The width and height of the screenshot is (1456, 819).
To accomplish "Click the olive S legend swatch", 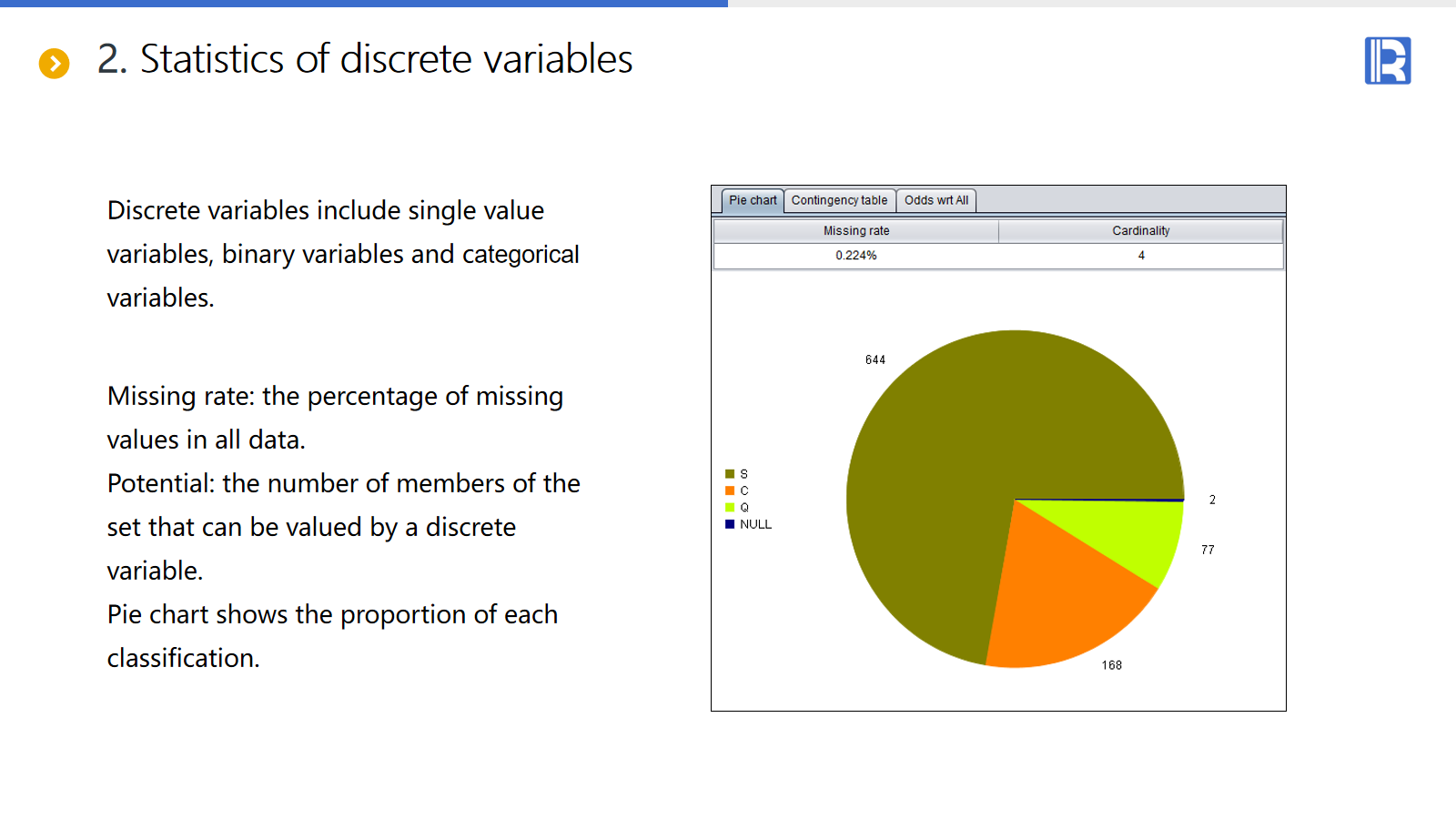I will [730, 474].
